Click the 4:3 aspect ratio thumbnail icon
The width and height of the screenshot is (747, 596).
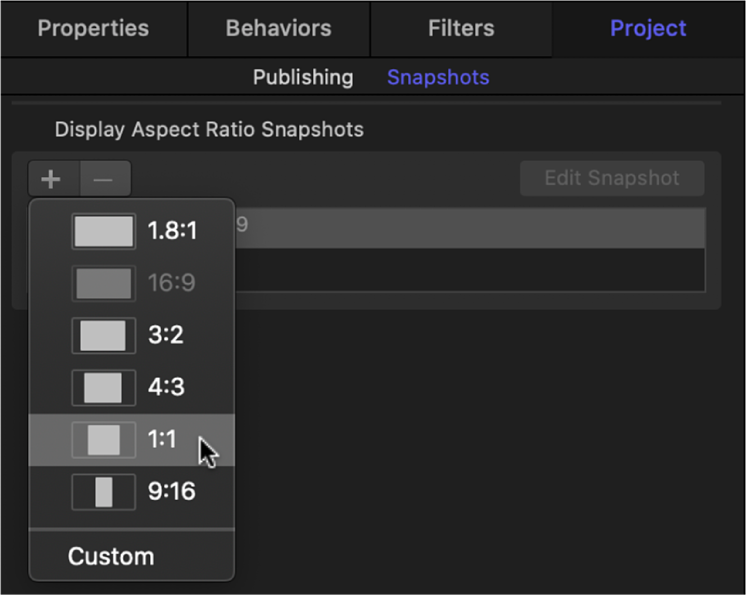click(104, 387)
